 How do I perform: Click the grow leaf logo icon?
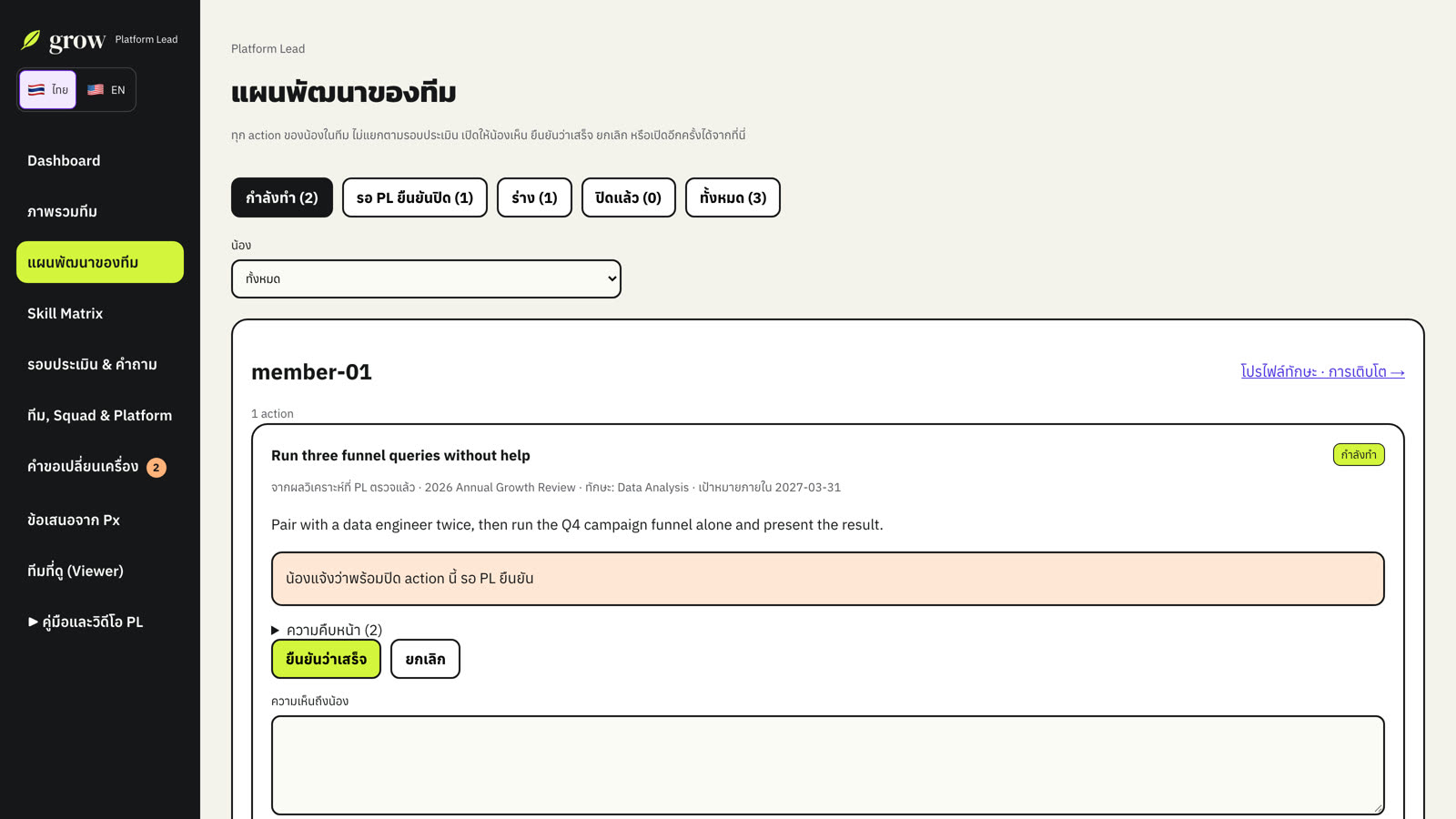(x=31, y=40)
